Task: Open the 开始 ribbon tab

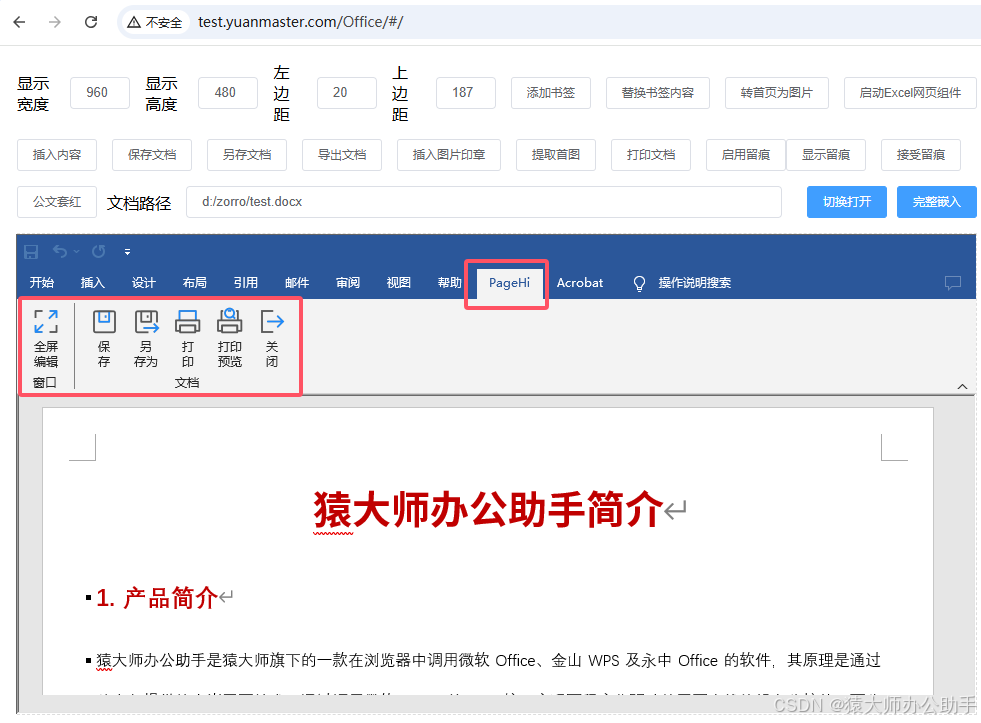Action: point(42,283)
